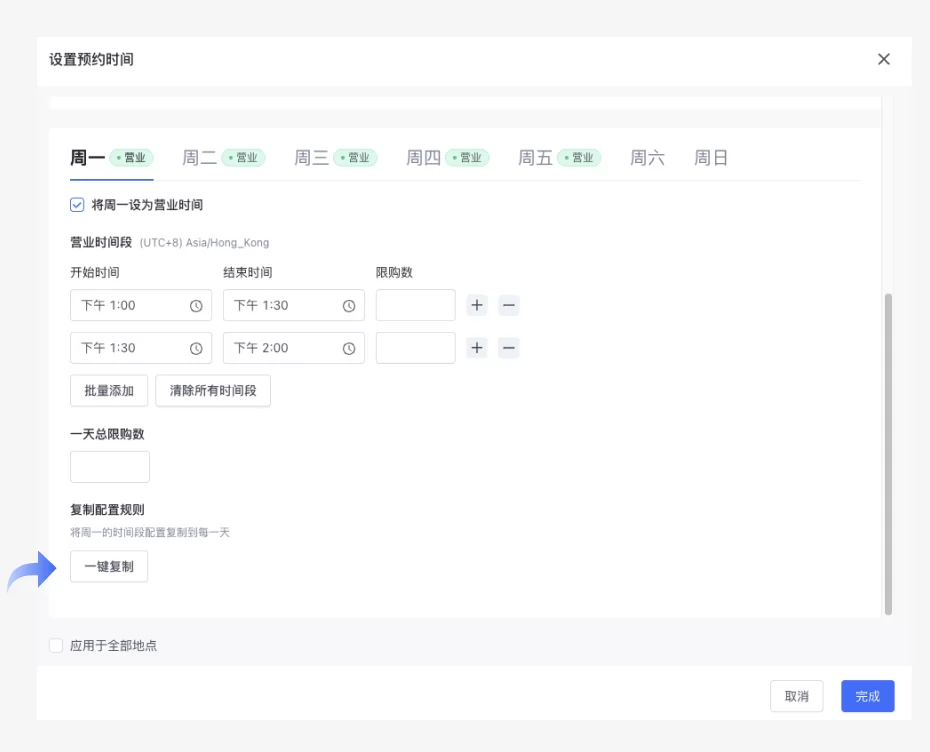The width and height of the screenshot is (930, 752).
Task: Click the 一键复制 copy button
Action: pyautogui.click(x=108, y=566)
